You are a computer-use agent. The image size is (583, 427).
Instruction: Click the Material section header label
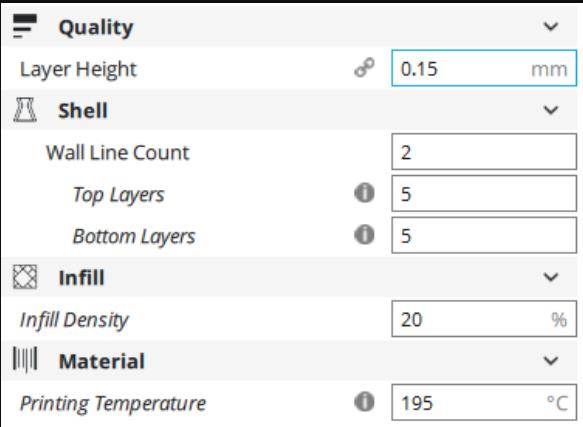102,361
